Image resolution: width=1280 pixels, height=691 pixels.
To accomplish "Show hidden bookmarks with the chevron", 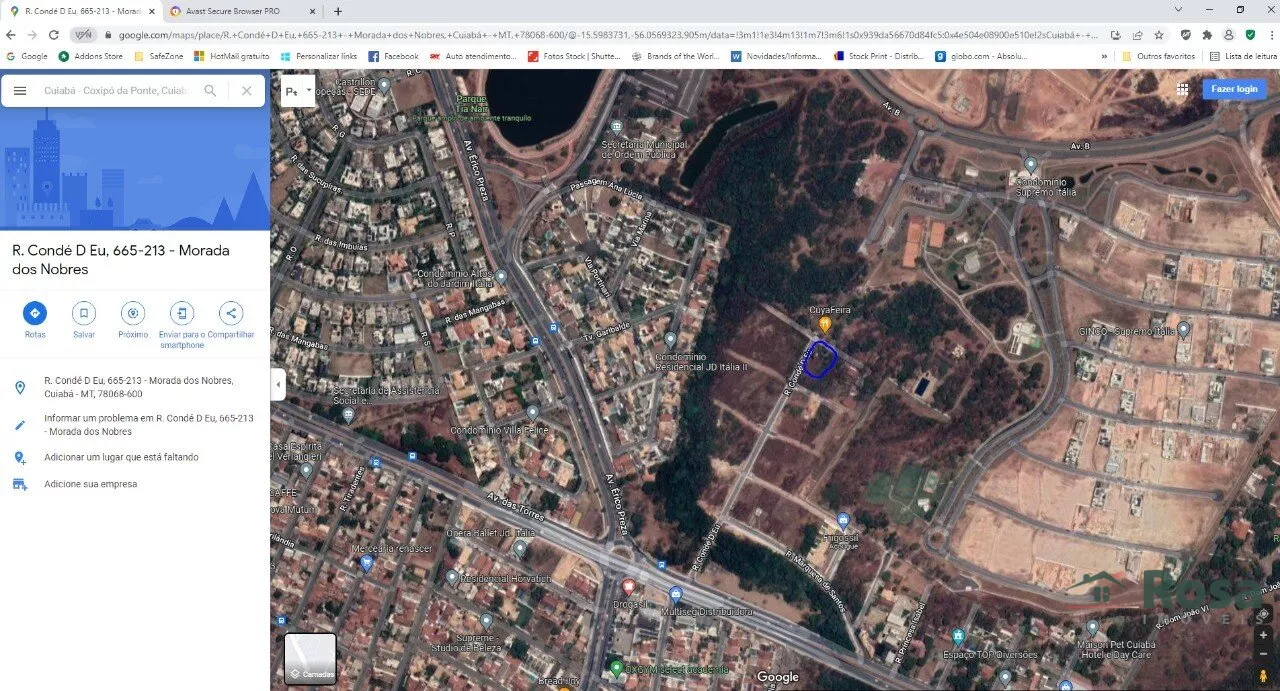I will tap(1103, 56).
